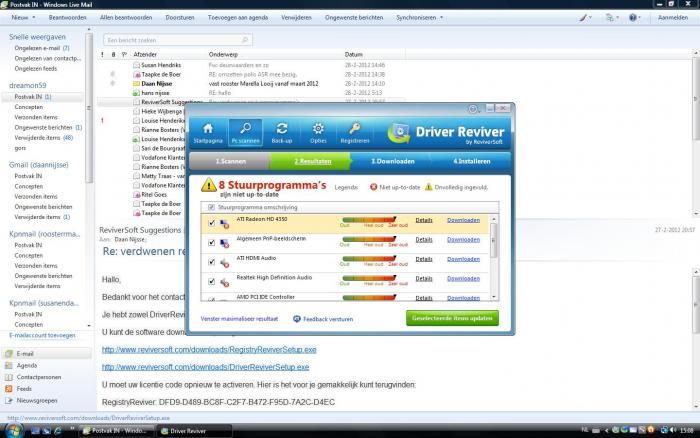Uncheck the Algemeen PnP-beeldscherm checkbox
This screenshot has width=700, height=438.
[x=212, y=242]
